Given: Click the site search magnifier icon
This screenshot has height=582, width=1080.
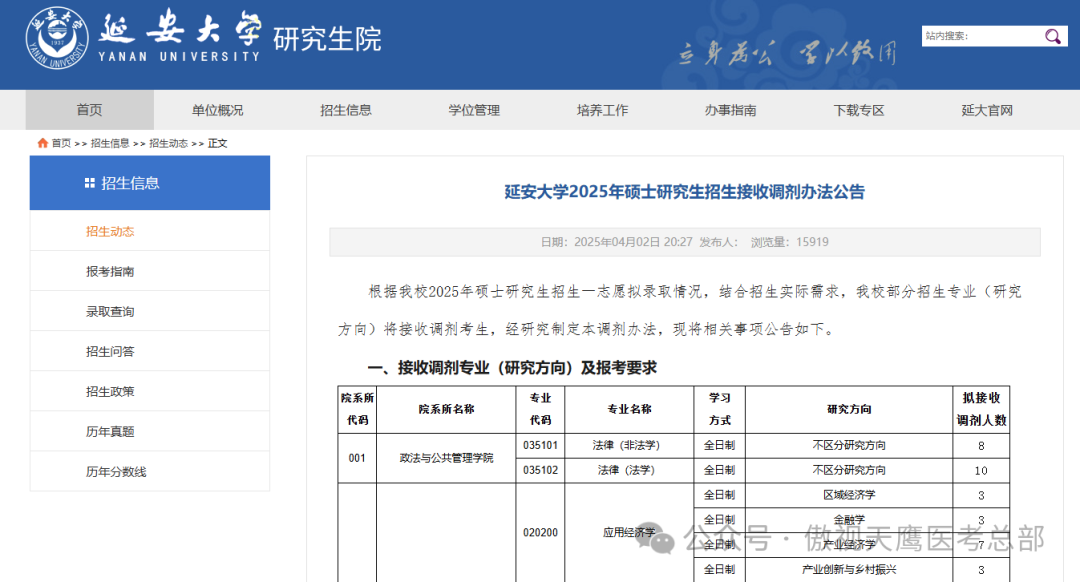Looking at the screenshot, I should 1052,37.
